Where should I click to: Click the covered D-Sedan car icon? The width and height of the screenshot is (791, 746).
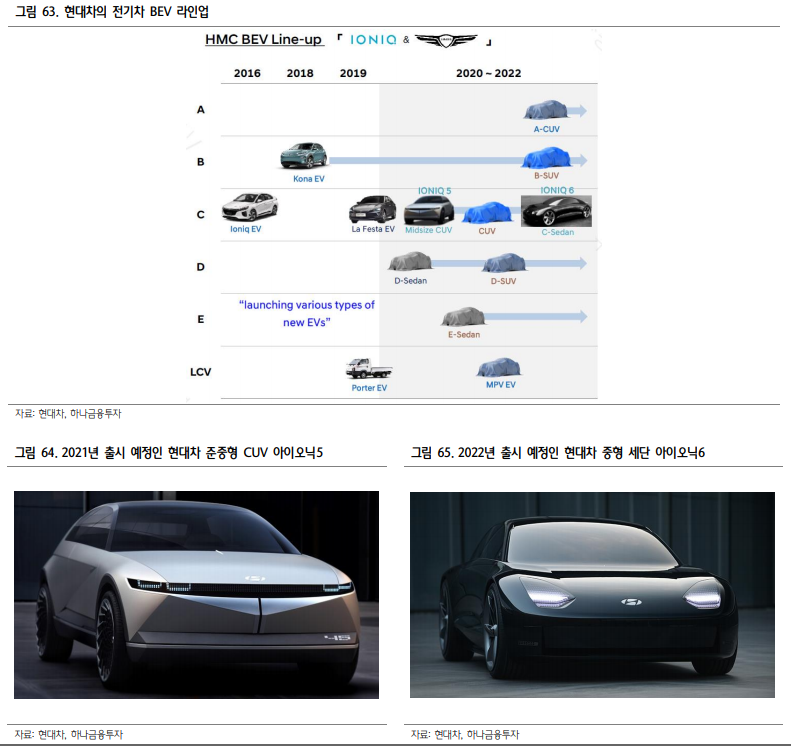tap(410, 261)
